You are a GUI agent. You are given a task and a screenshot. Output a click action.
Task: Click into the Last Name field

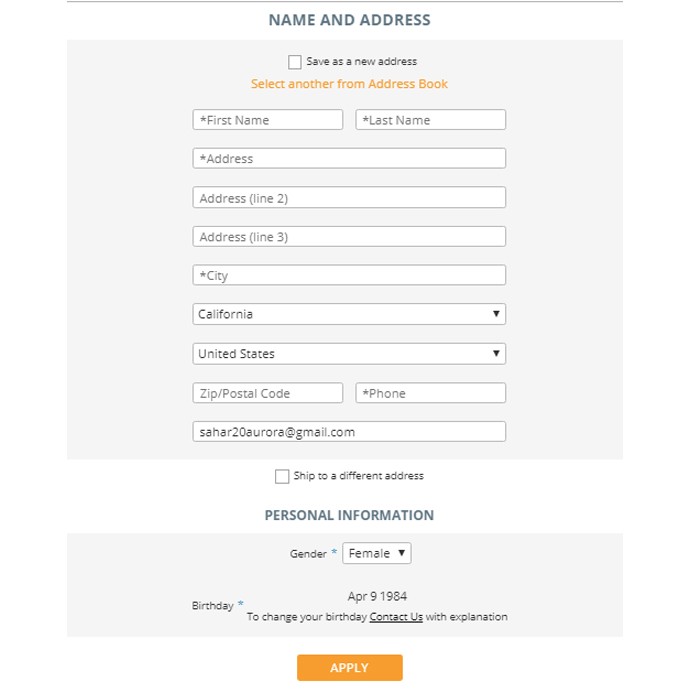point(430,120)
